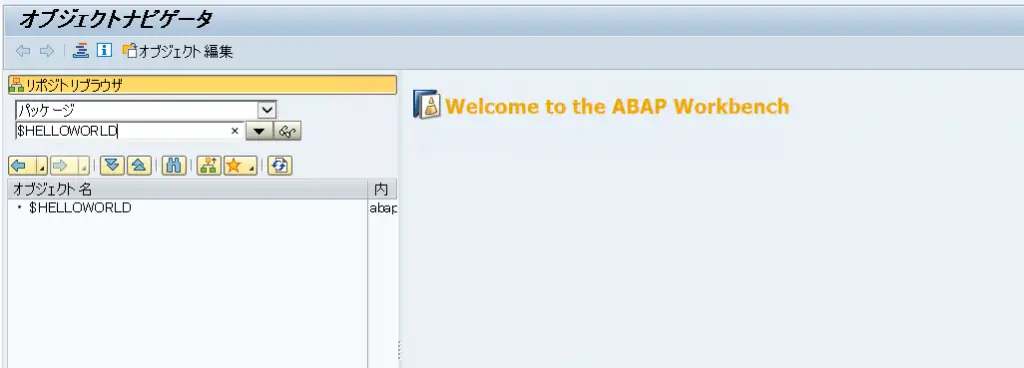Click the tree toolbar next object arrow

tap(61, 166)
